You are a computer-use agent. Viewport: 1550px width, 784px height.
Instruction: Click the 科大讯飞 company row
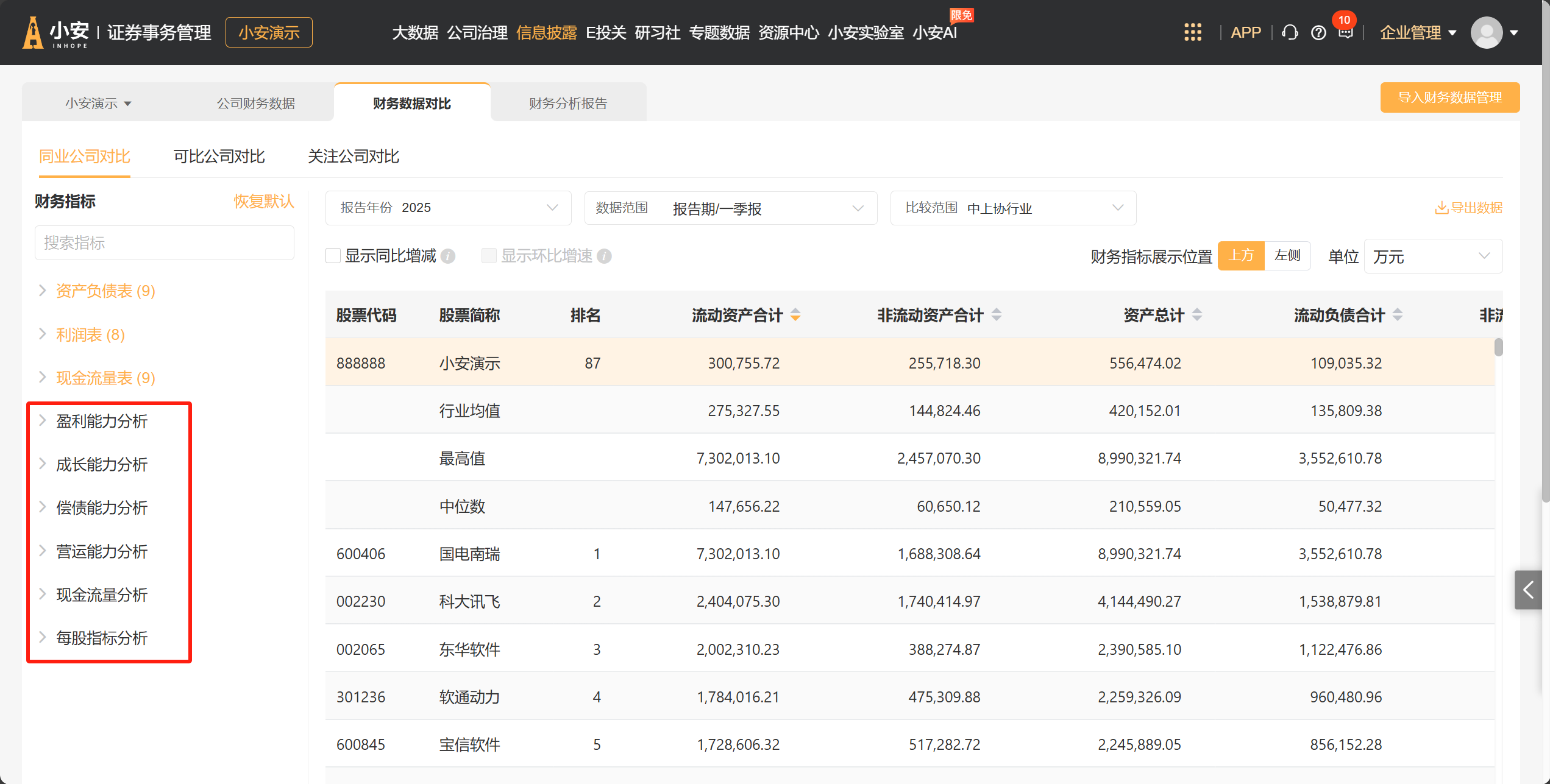pos(910,601)
